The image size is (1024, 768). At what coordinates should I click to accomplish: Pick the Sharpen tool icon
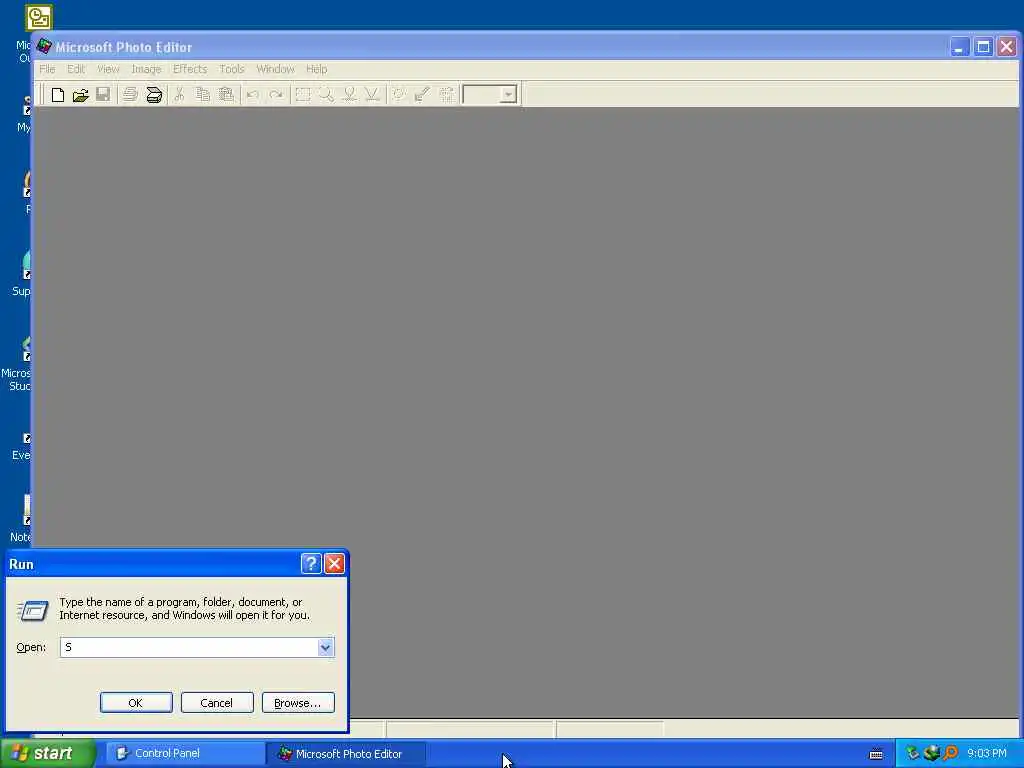[x=372, y=95]
